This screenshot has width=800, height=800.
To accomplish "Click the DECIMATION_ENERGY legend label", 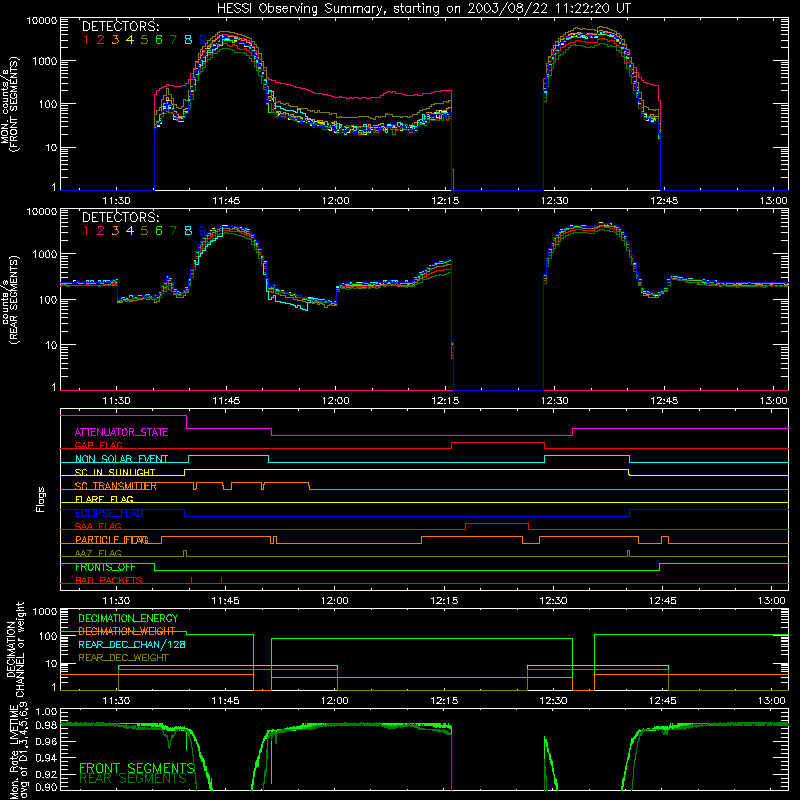I will (128, 618).
